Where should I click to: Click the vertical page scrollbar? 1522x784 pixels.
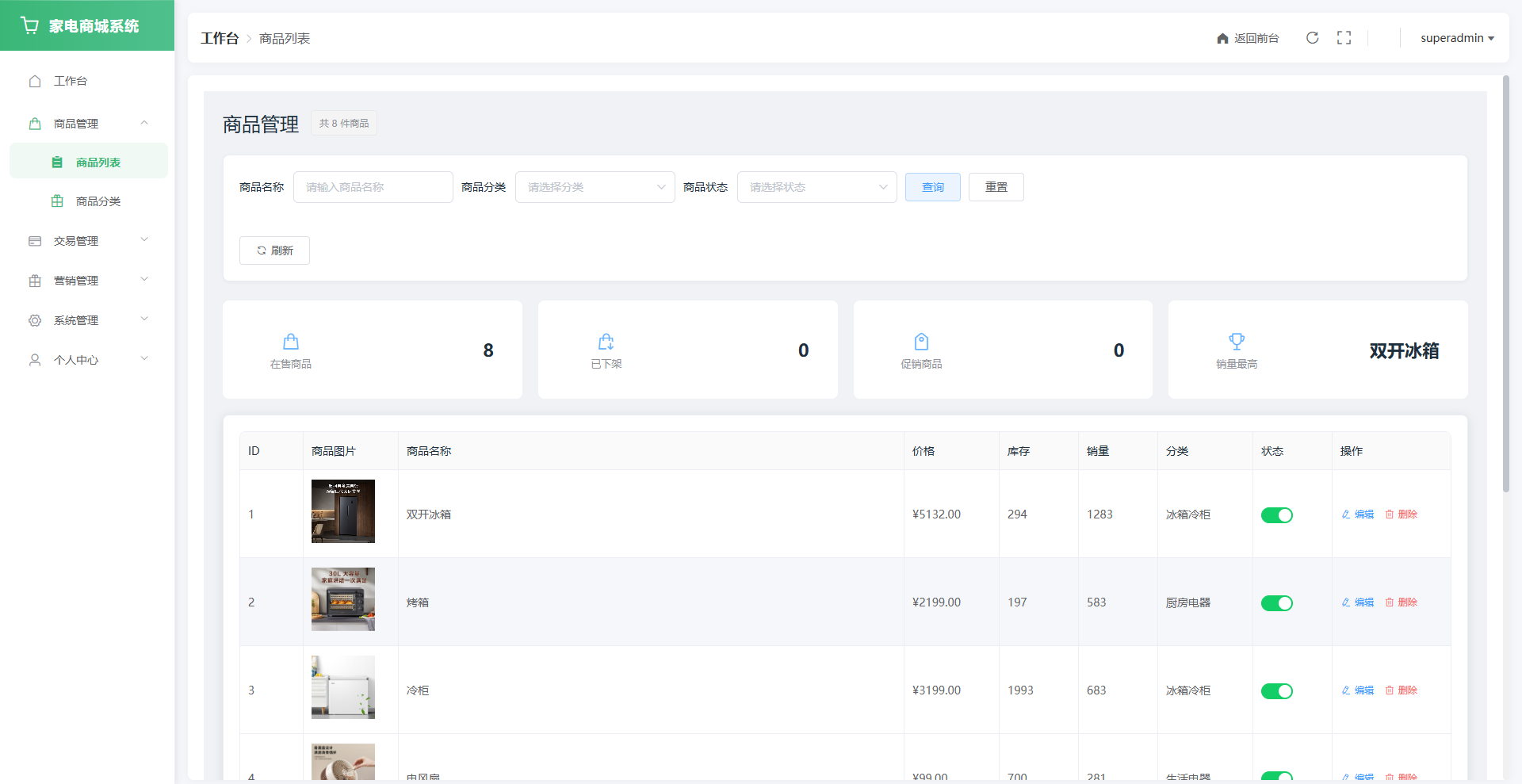[1505, 284]
